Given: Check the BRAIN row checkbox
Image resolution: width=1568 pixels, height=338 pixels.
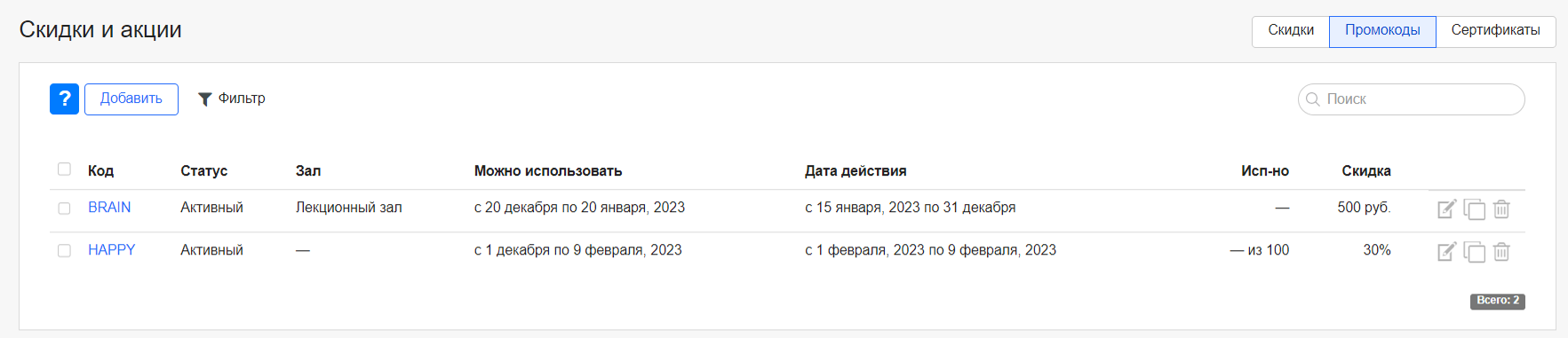Looking at the screenshot, I should pyautogui.click(x=64, y=208).
